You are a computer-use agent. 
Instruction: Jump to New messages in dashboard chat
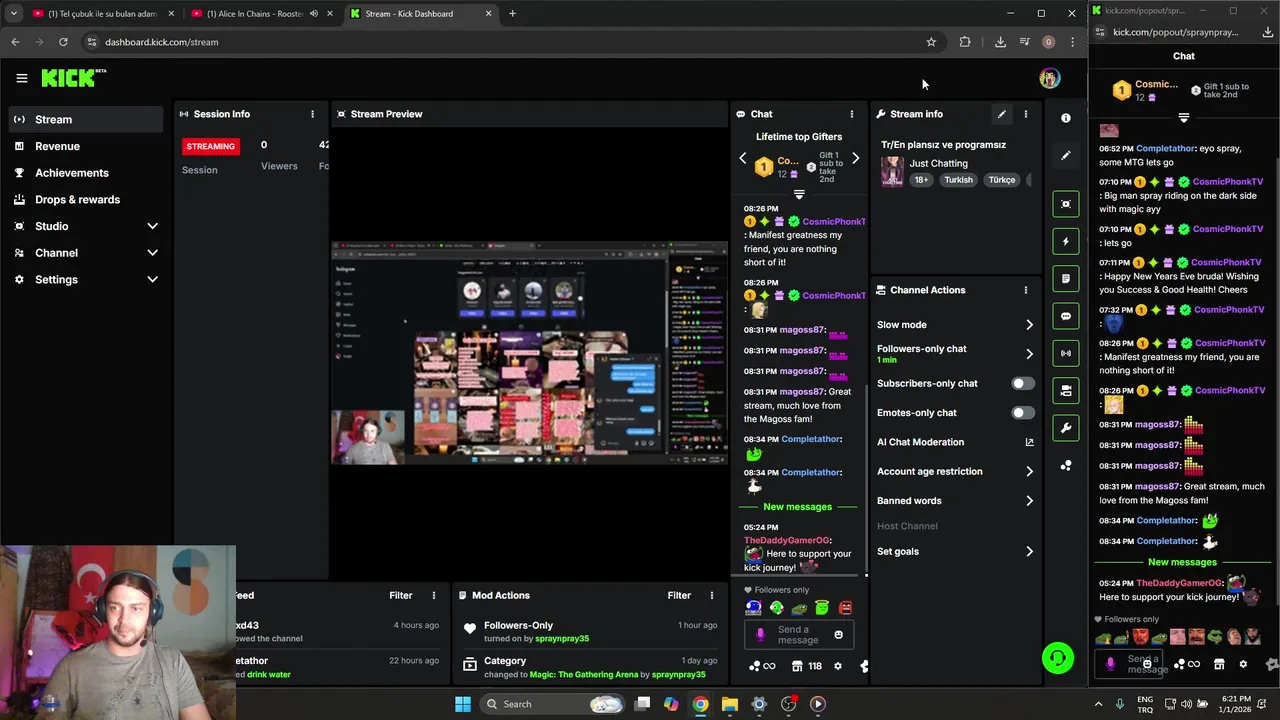click(x=797, y=507)
